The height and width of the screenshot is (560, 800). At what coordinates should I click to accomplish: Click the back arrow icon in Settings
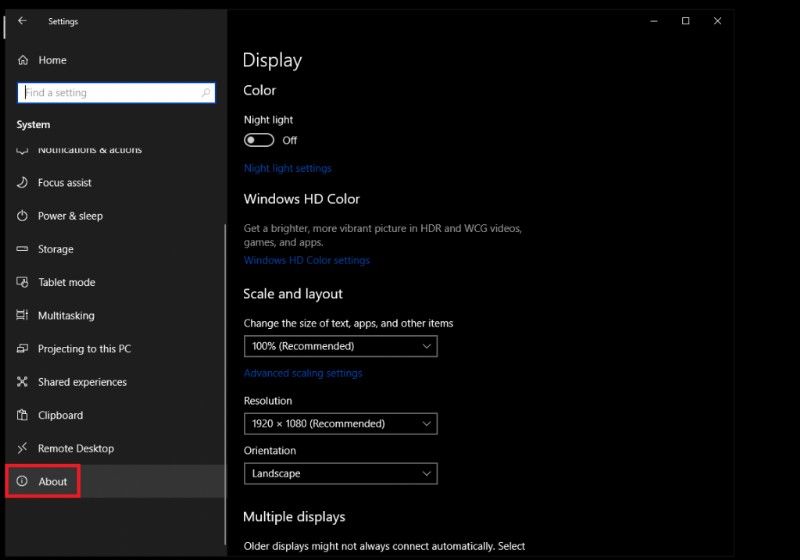(x=22, y=21)
